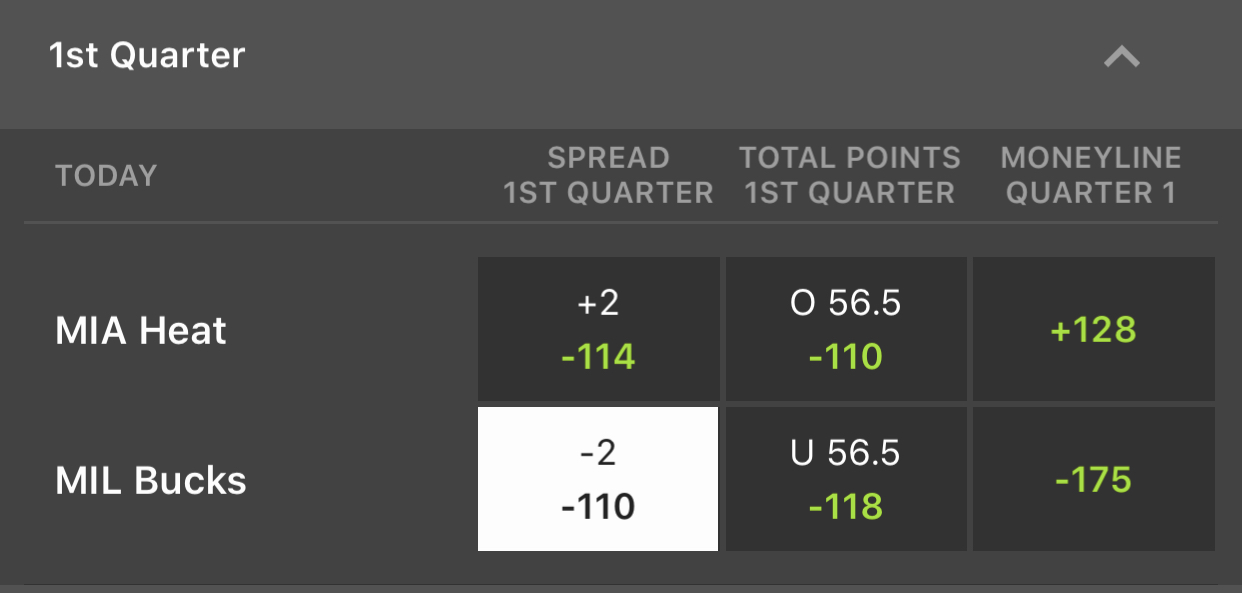Tap the green -118 odds value
The image size is (1242, 593).
846,506
